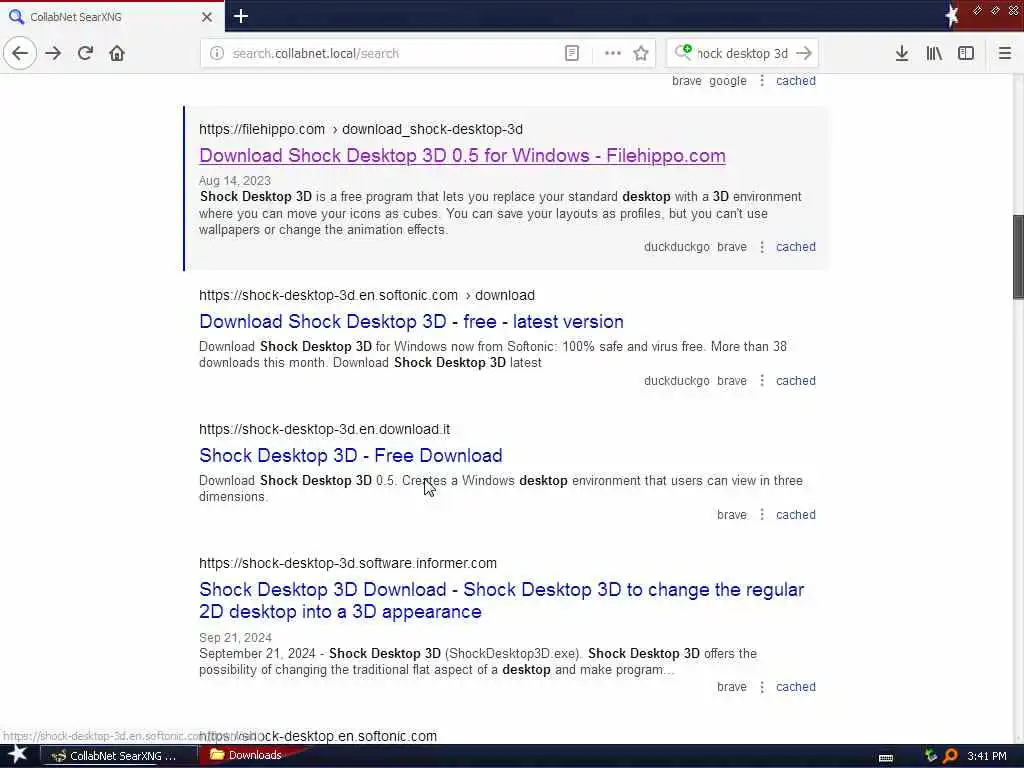Click the shock-desktop-3d.en.download.it URL text

(x=325, y=429)
